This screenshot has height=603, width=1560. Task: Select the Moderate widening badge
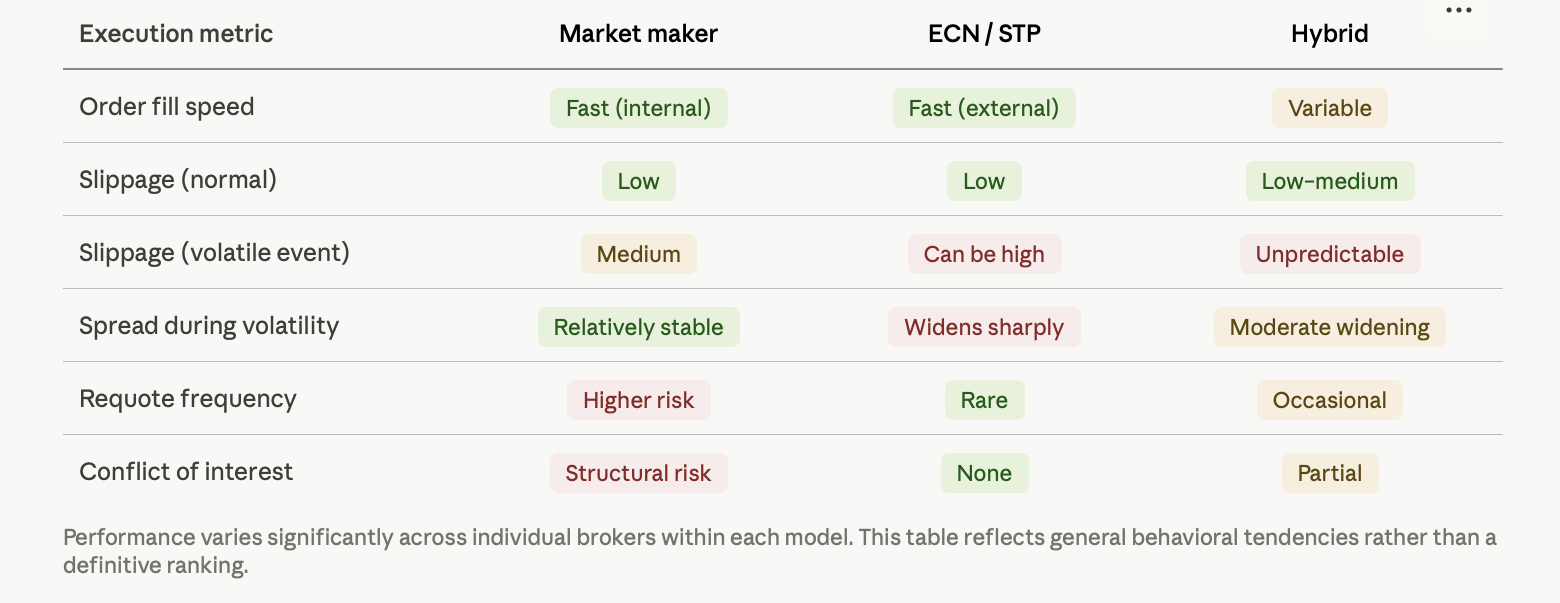(1329, 327)
